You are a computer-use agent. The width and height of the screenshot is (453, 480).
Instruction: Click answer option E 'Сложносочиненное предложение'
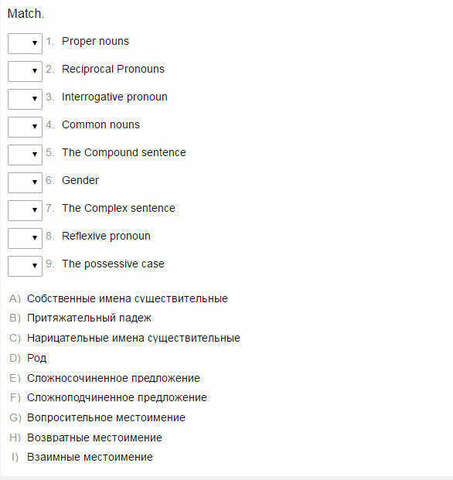coord(114,378)
